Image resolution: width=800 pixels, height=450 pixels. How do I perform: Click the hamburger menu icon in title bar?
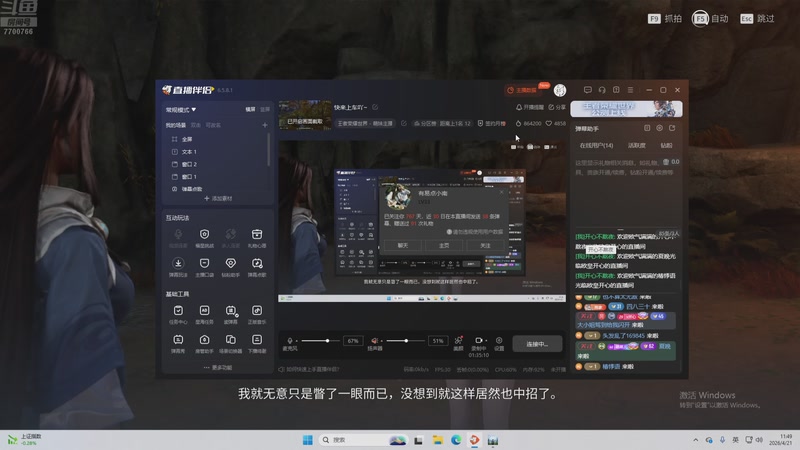[631, 90]
